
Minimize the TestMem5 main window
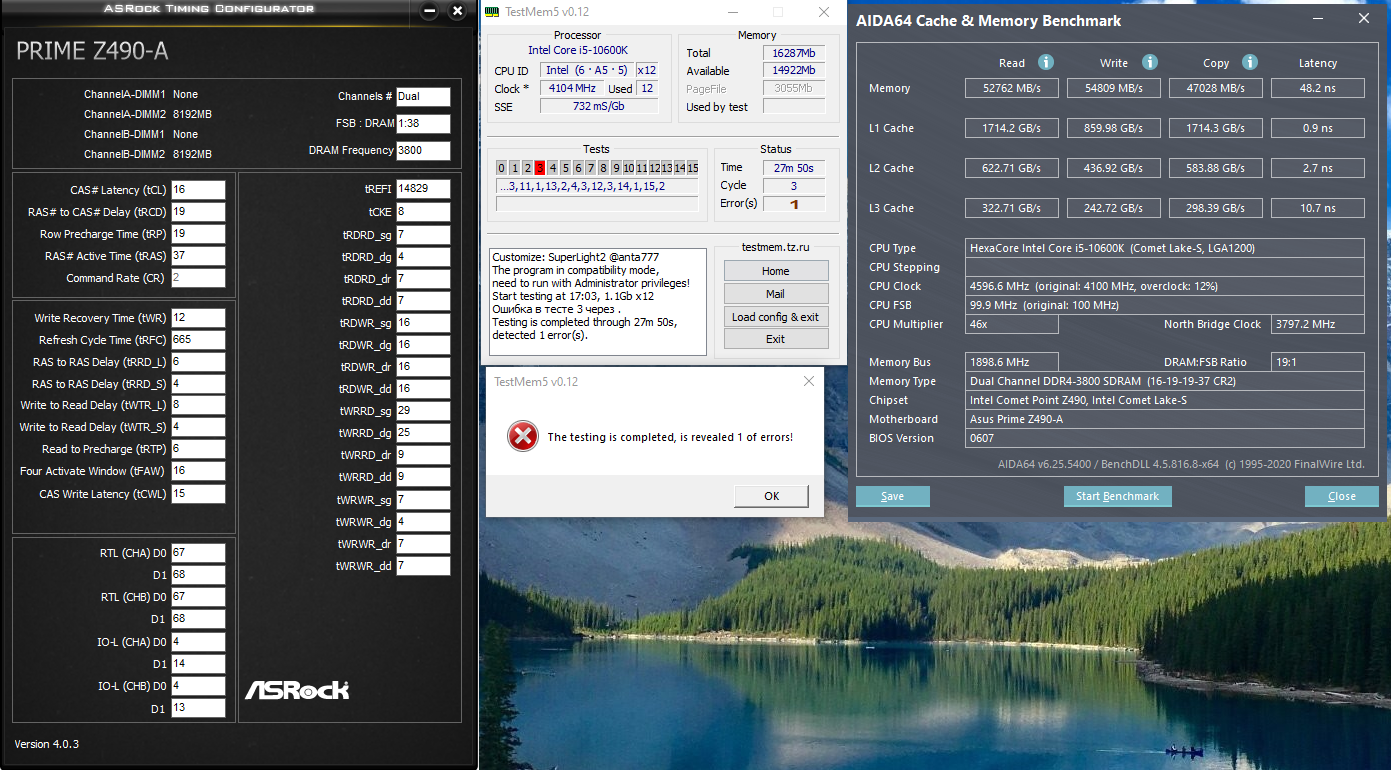click(x=731, y=12)
